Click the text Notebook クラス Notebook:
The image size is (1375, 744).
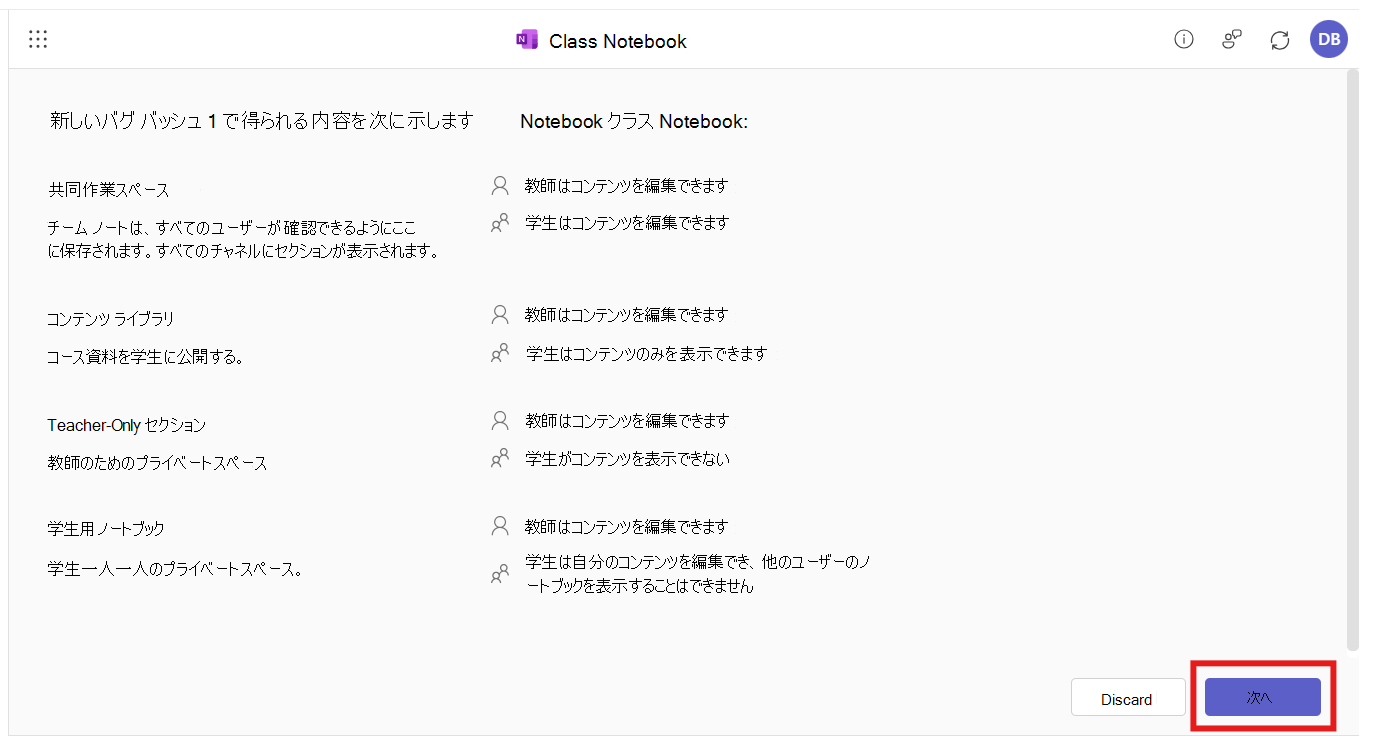pos(634,121)
